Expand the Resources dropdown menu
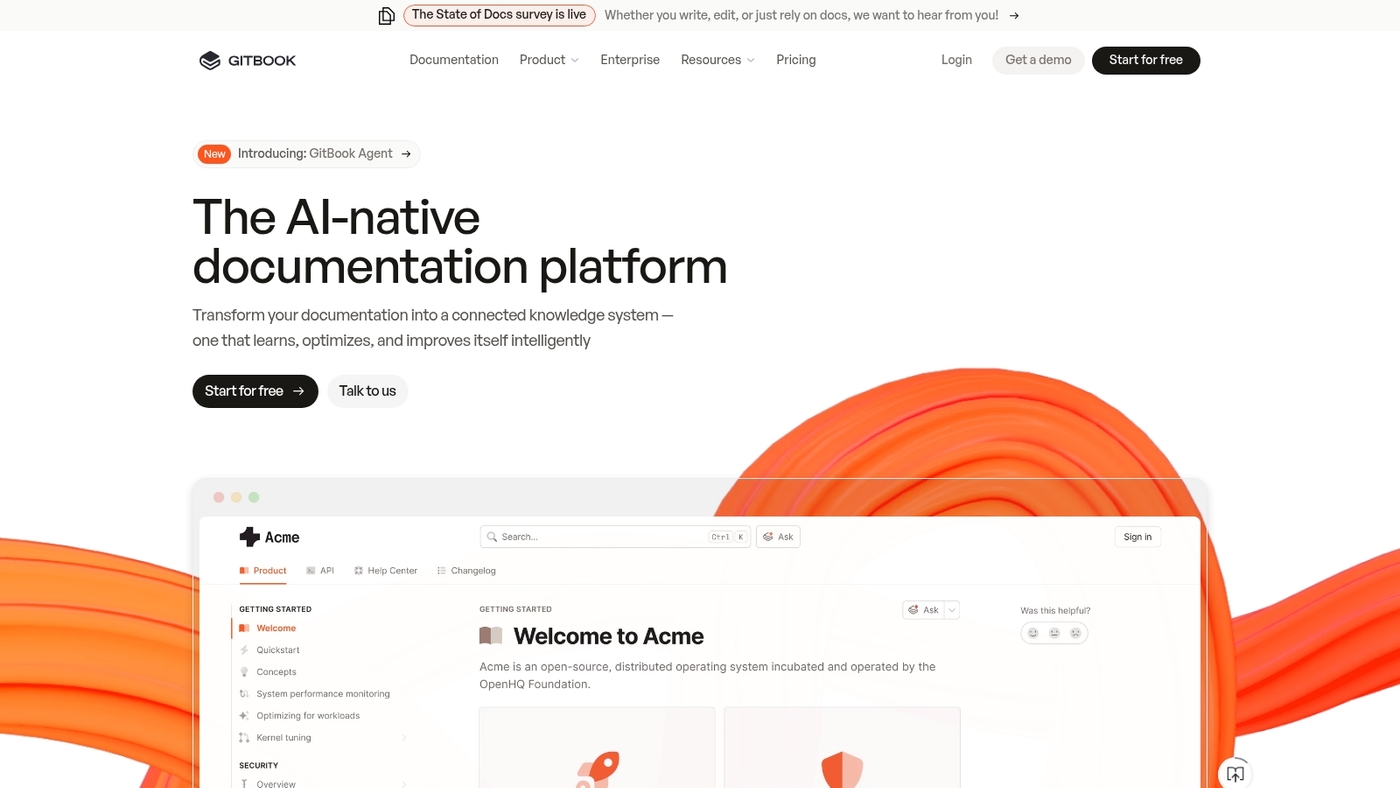1400x788 pixels. [717, 60]
